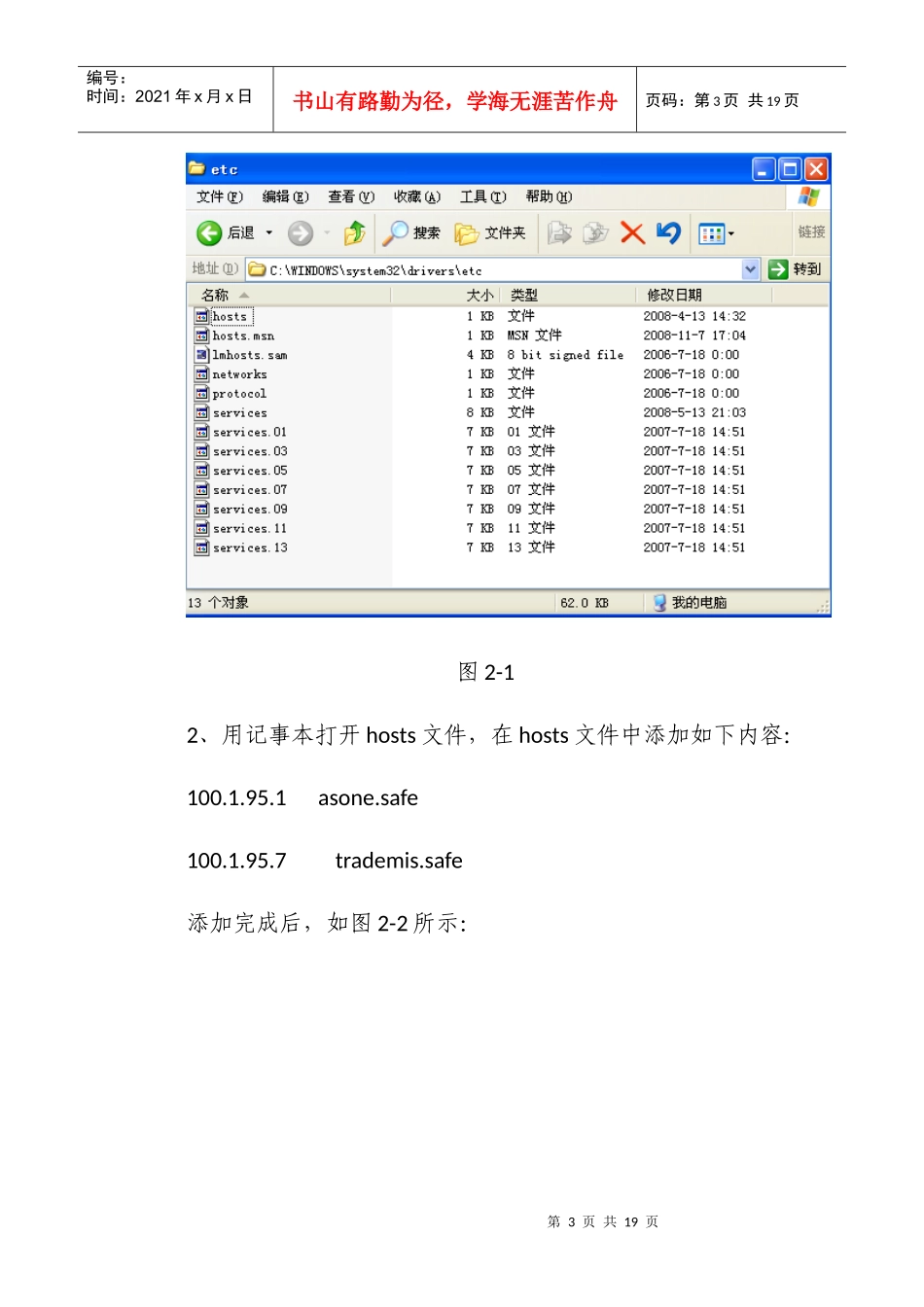The height and width of the screenshot is (1307, 924).
Task: Open Back button history dropdown arrow
Action: click(x=269, y=233)
